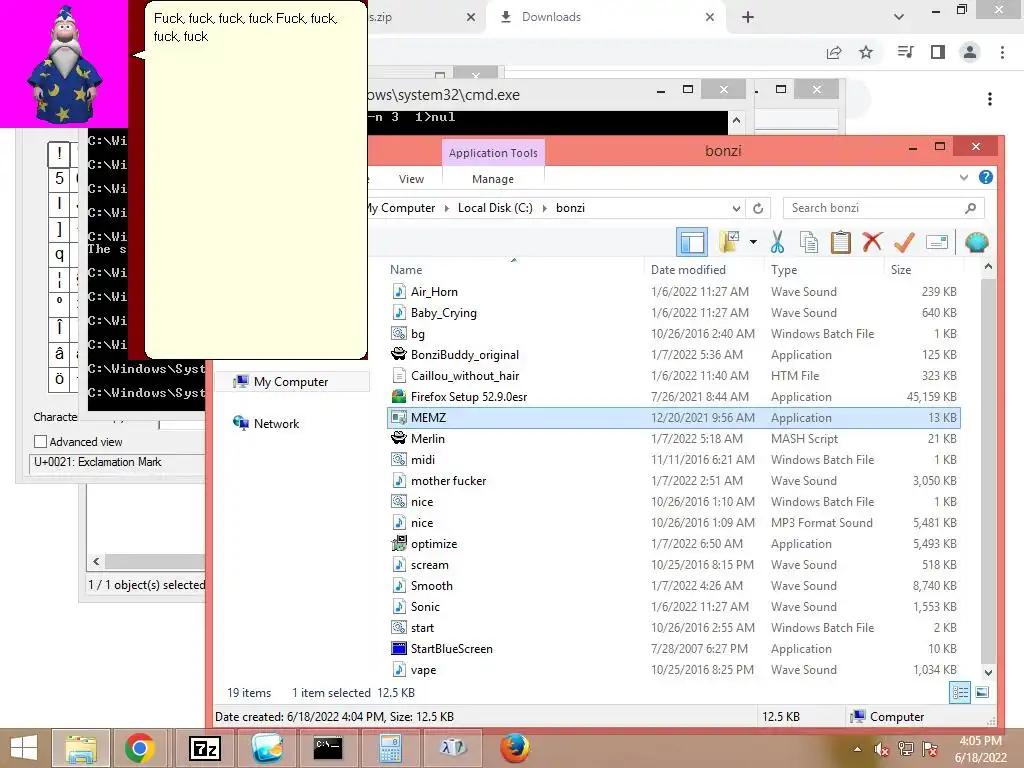
Task: Open Firefox from the taskbar
Action: 515,748
